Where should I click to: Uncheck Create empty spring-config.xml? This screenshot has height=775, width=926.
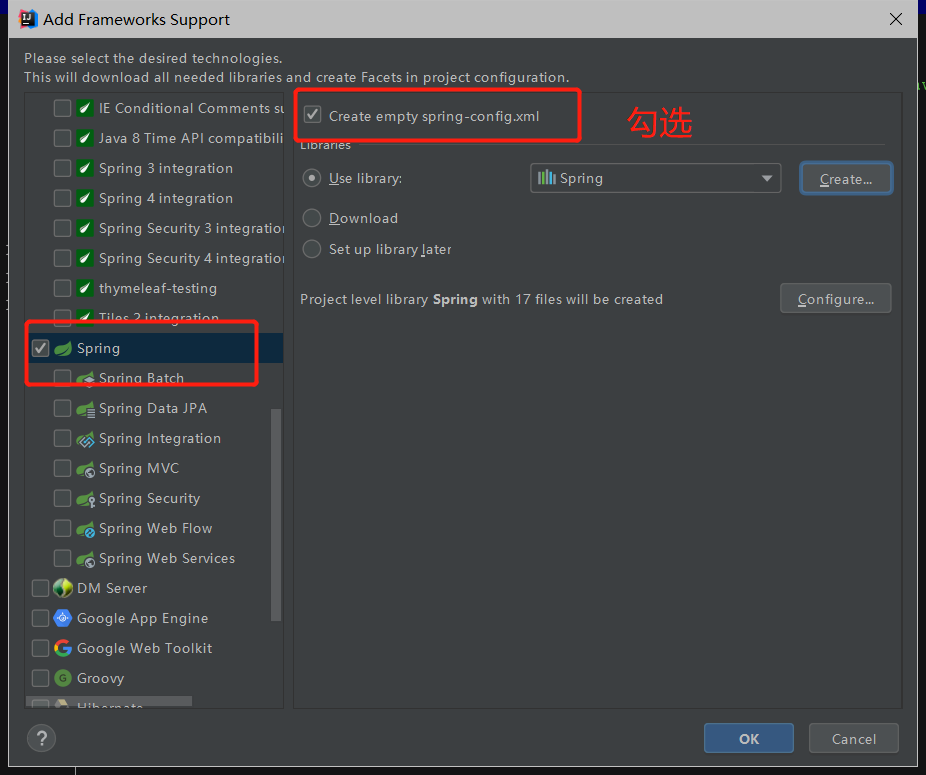pyautogui.click(x=312, y=115)
